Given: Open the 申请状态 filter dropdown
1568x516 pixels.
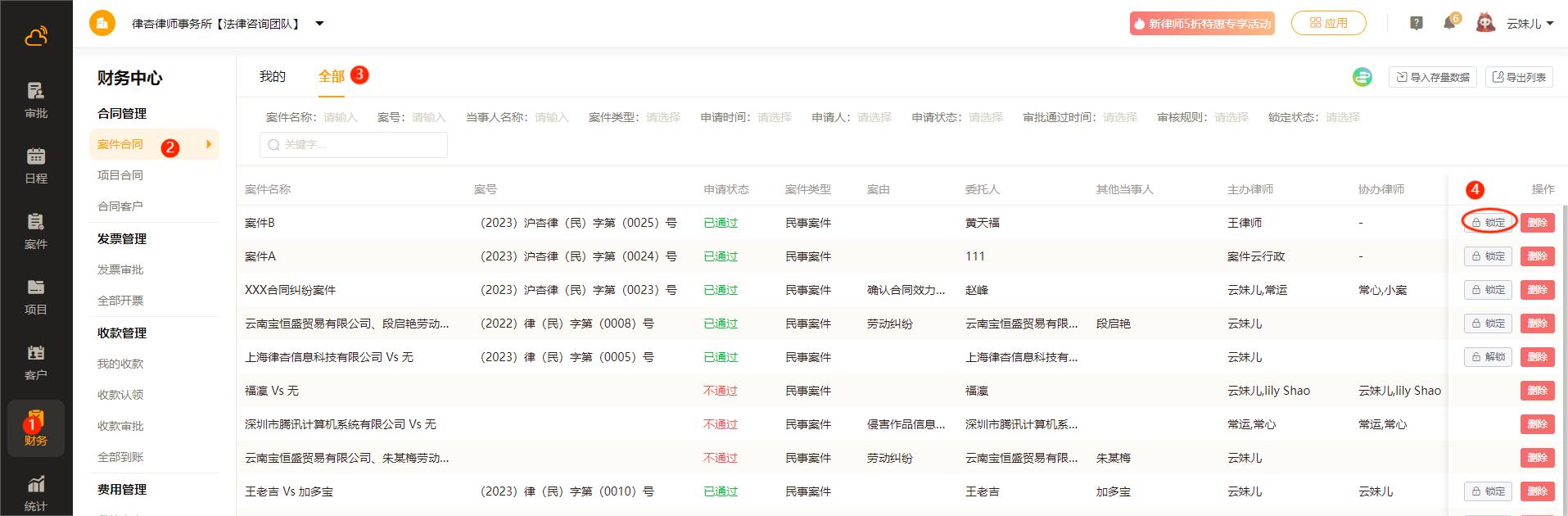Looking at the screenshot, I should (985, 117).
